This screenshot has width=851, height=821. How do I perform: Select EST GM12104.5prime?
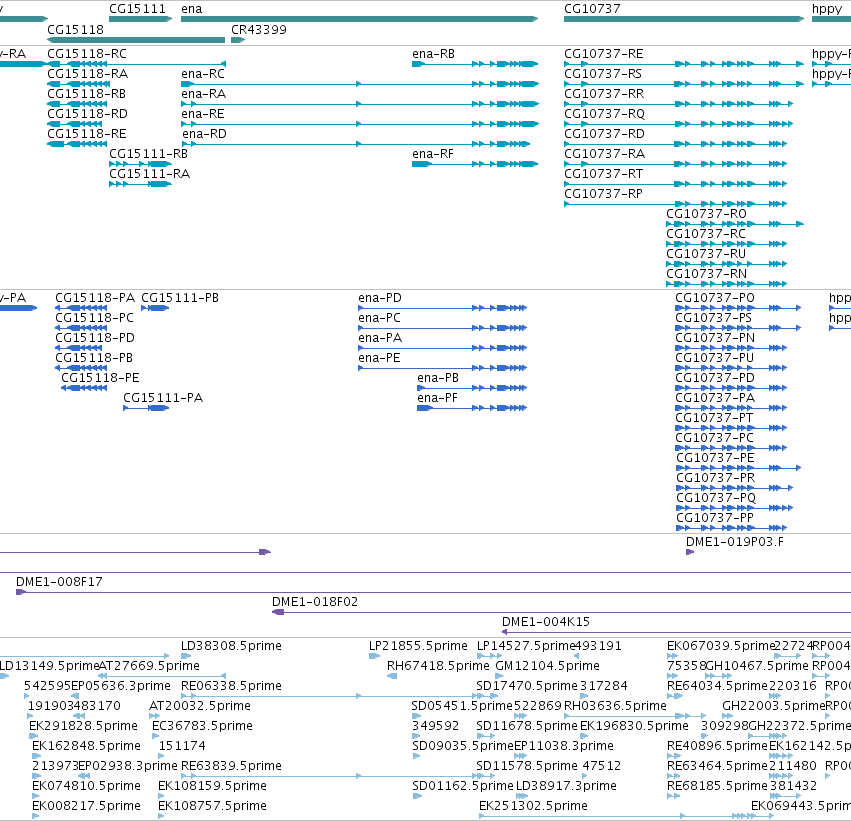(x=548, y=666)
